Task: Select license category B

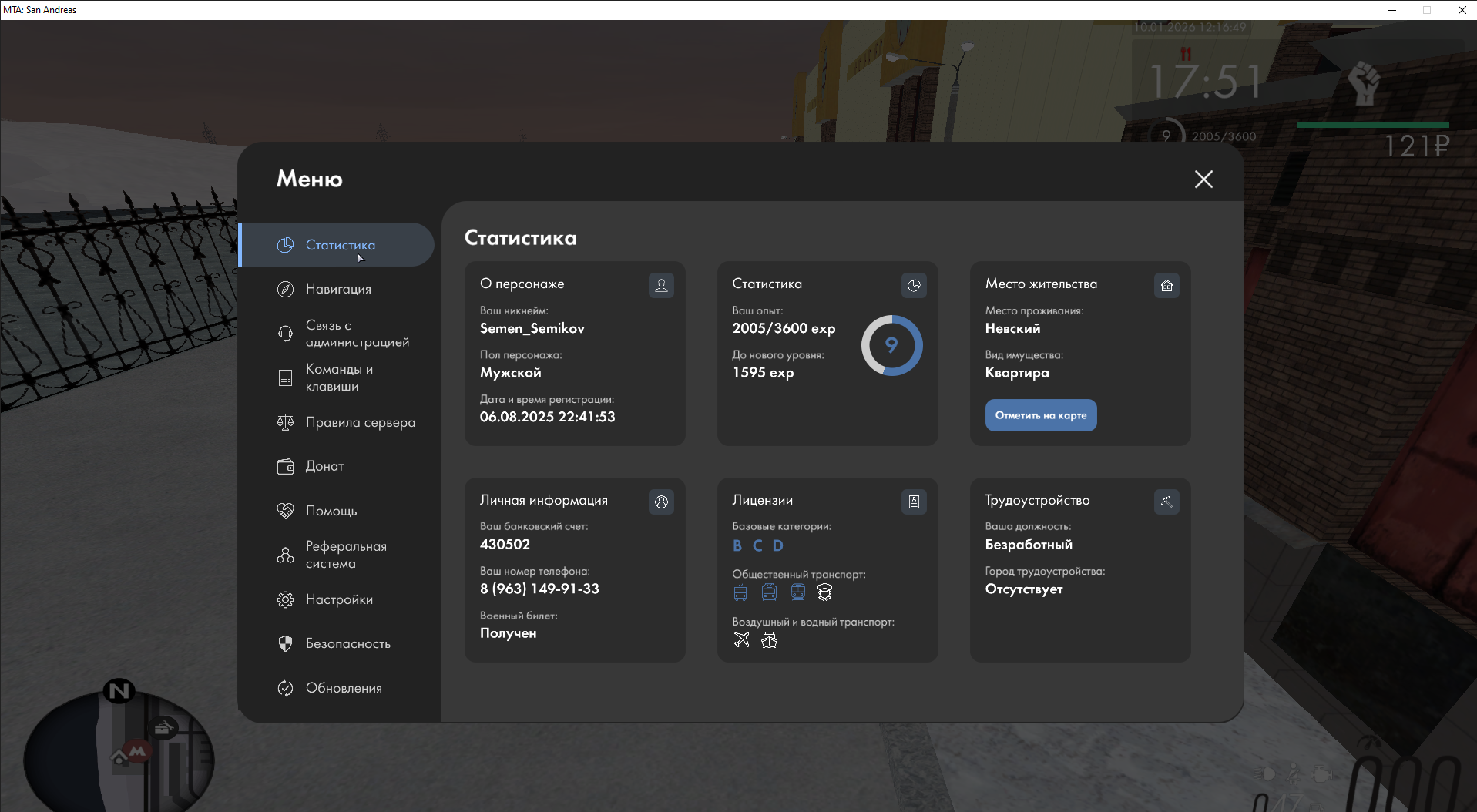Action: point(737,545)
